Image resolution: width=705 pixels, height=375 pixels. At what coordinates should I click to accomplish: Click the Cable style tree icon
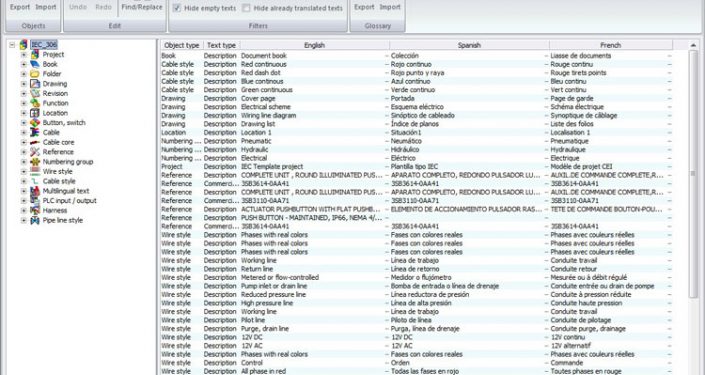[35, 181]
